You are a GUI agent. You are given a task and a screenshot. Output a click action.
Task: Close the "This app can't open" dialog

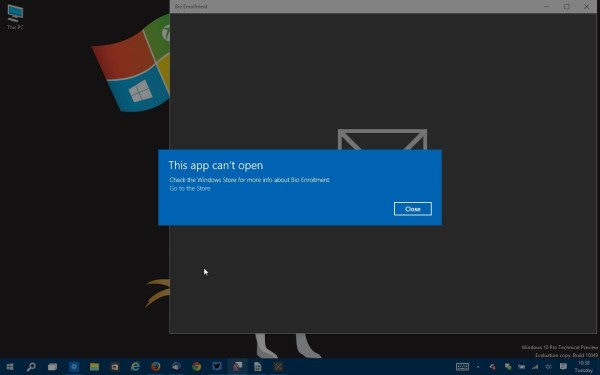412,209
